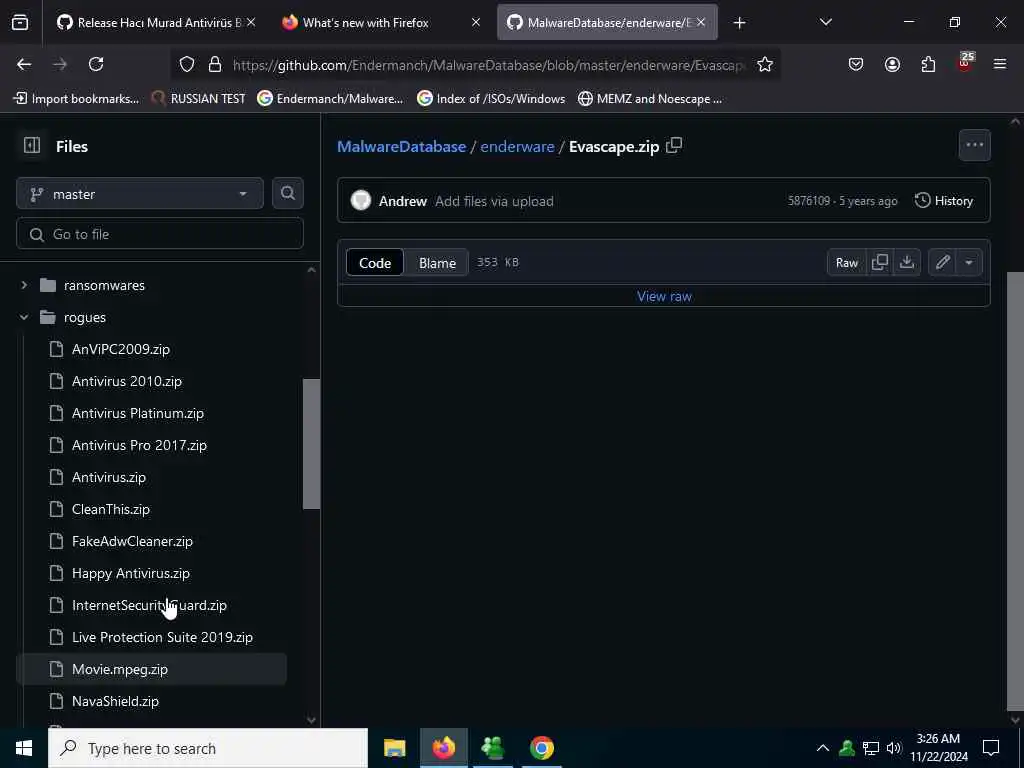Click Andrew's avatar image
This screenshot has width=1024, height=768.
[360, 200]
